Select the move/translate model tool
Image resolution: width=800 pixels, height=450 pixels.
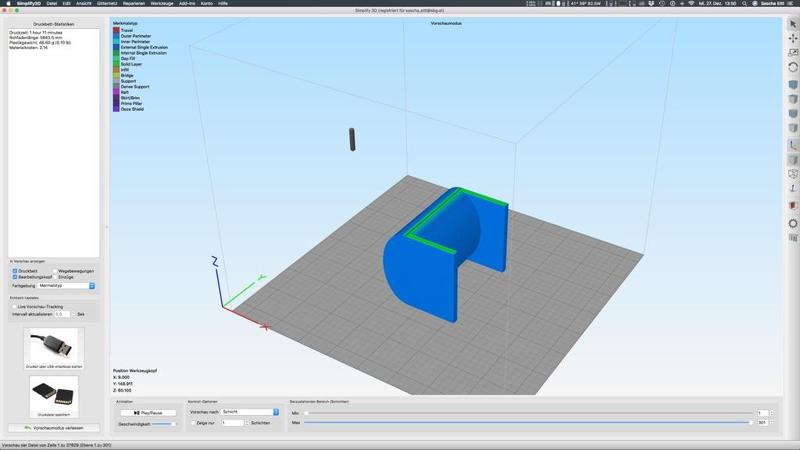793,38
